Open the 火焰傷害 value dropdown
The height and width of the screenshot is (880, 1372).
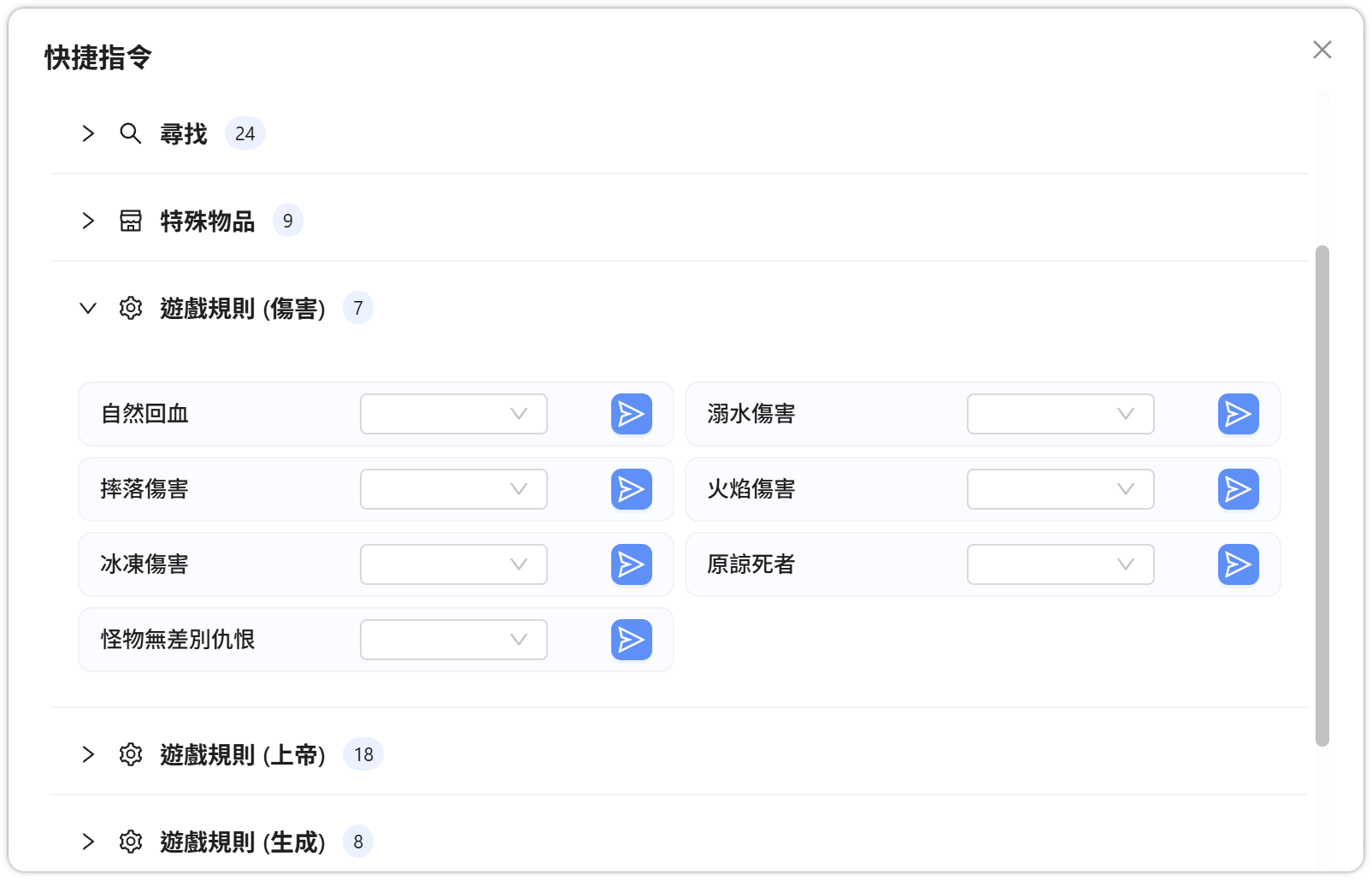click(1060, 489)
